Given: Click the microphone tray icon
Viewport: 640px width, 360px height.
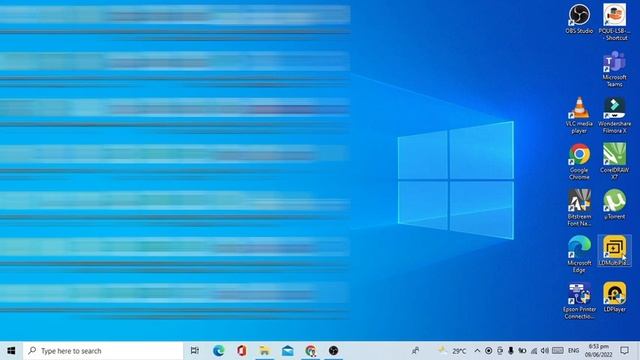Looking at the screenshot, I should [x=511, y=351].
